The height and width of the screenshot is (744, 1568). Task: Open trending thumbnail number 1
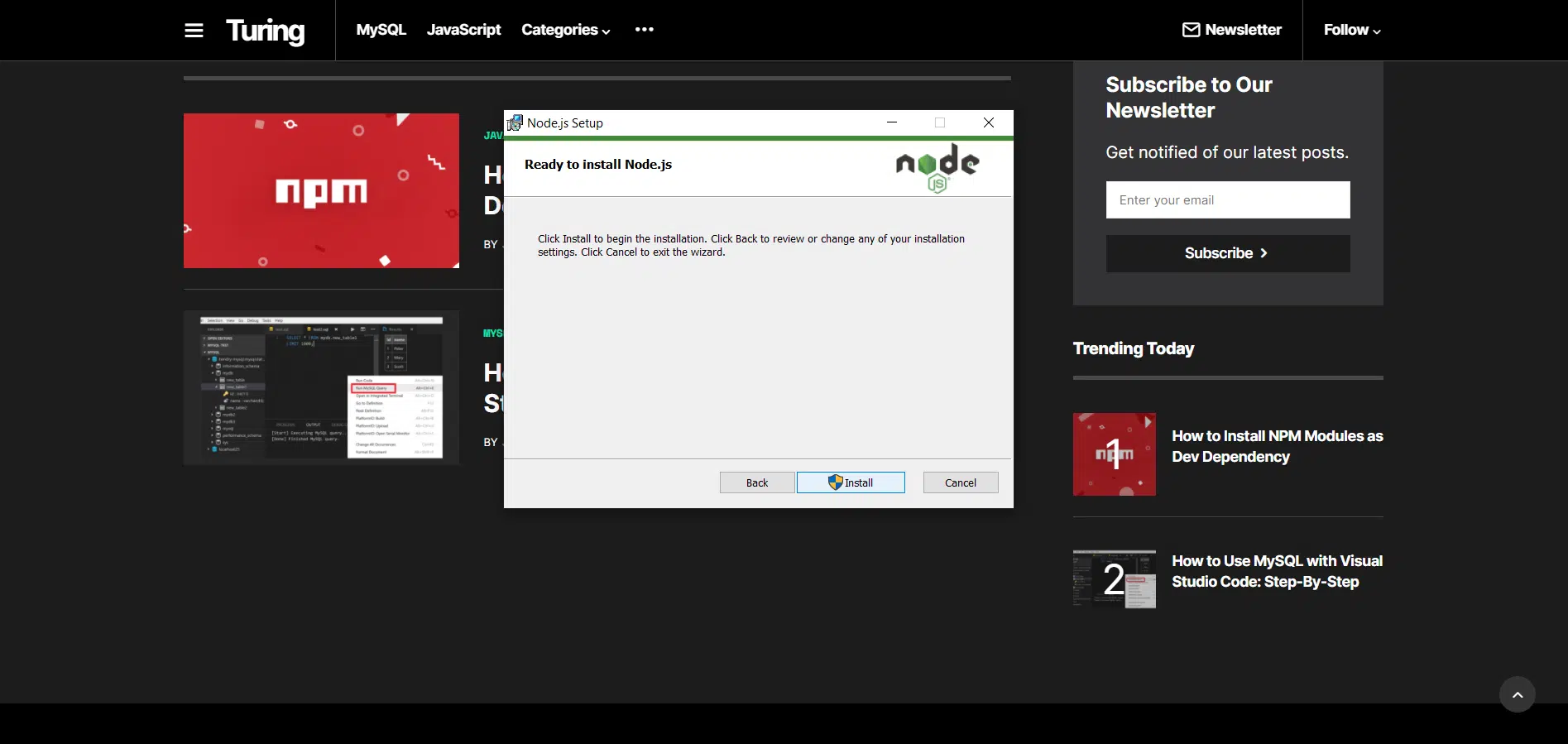coord(1115,454)
